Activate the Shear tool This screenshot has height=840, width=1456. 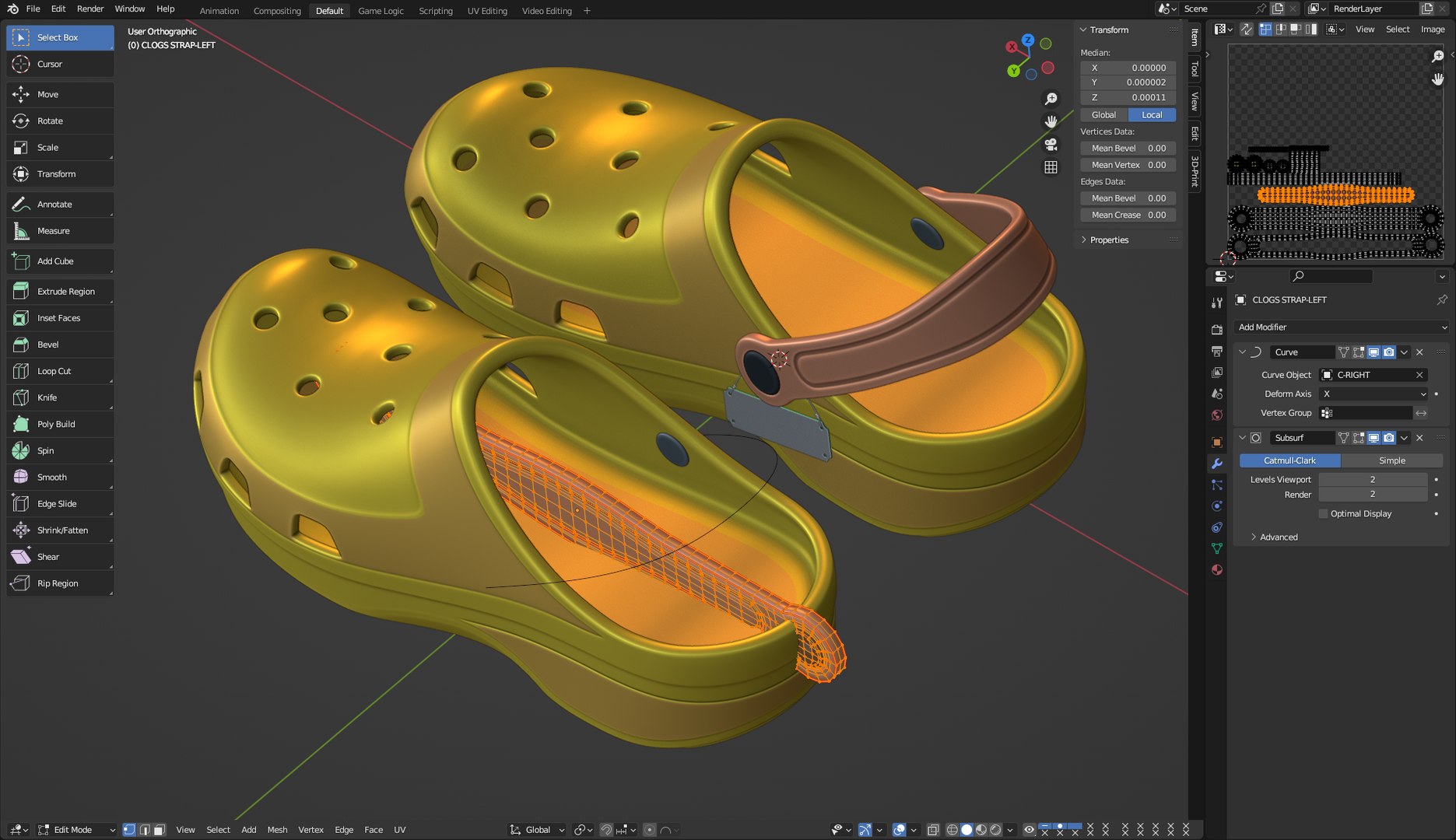tap(60, 557)
